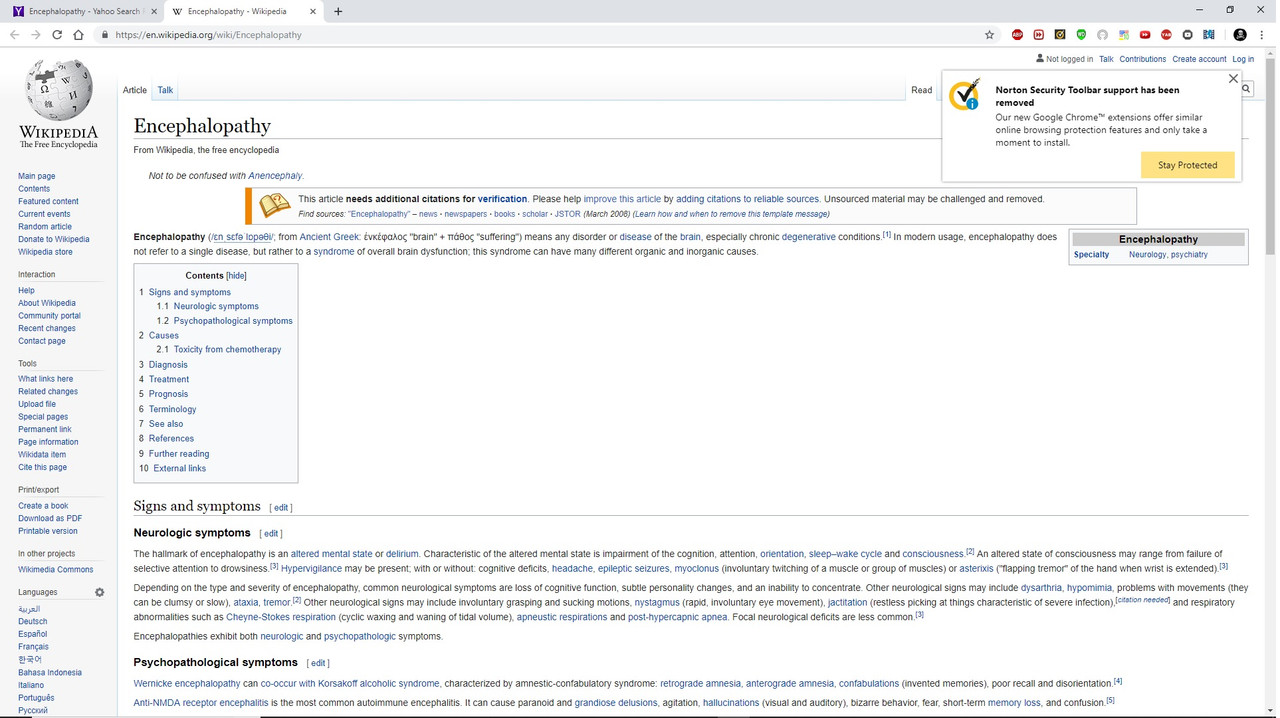Open the red YouTube fast-forward extension icon
This screenshot has width=1280, height=718.
[1145, 35]
